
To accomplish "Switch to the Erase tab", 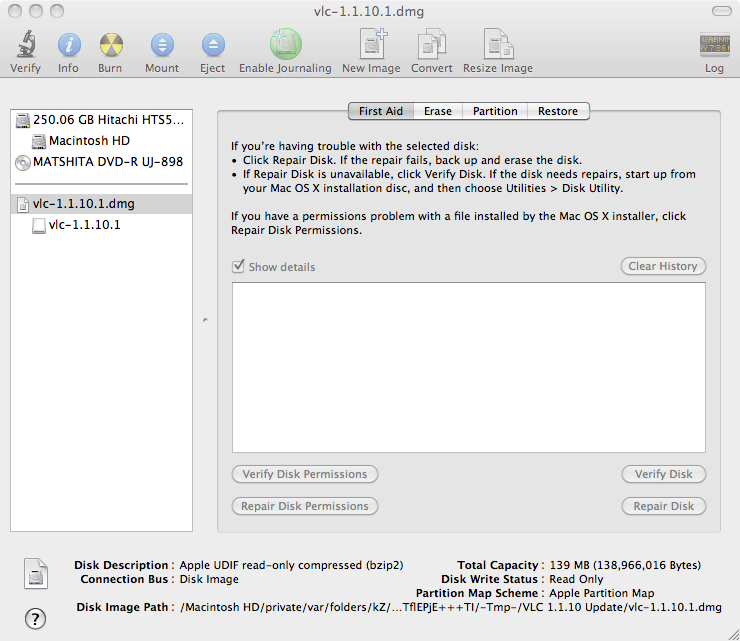I will [437, 111].
